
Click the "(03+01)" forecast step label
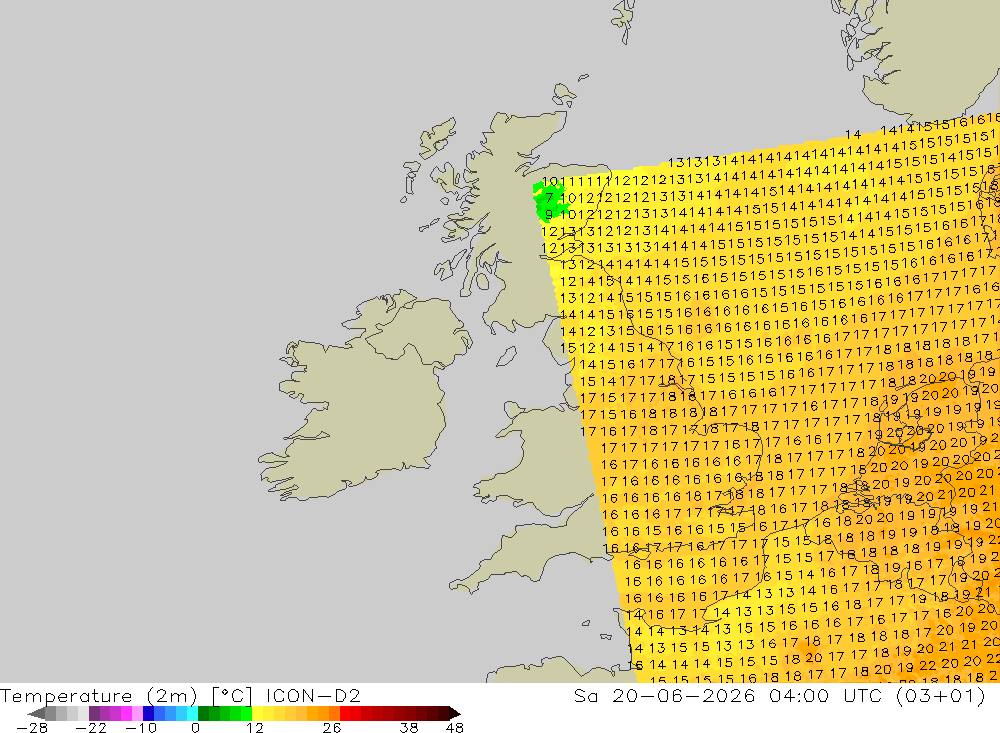(x=940, y=696)
